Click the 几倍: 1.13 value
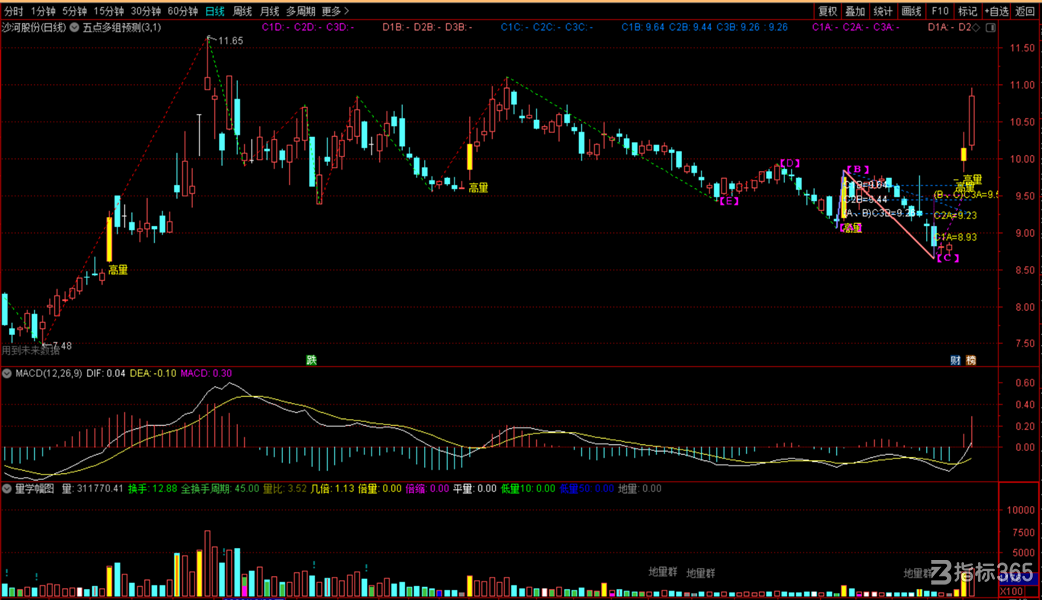 point(333,488)
